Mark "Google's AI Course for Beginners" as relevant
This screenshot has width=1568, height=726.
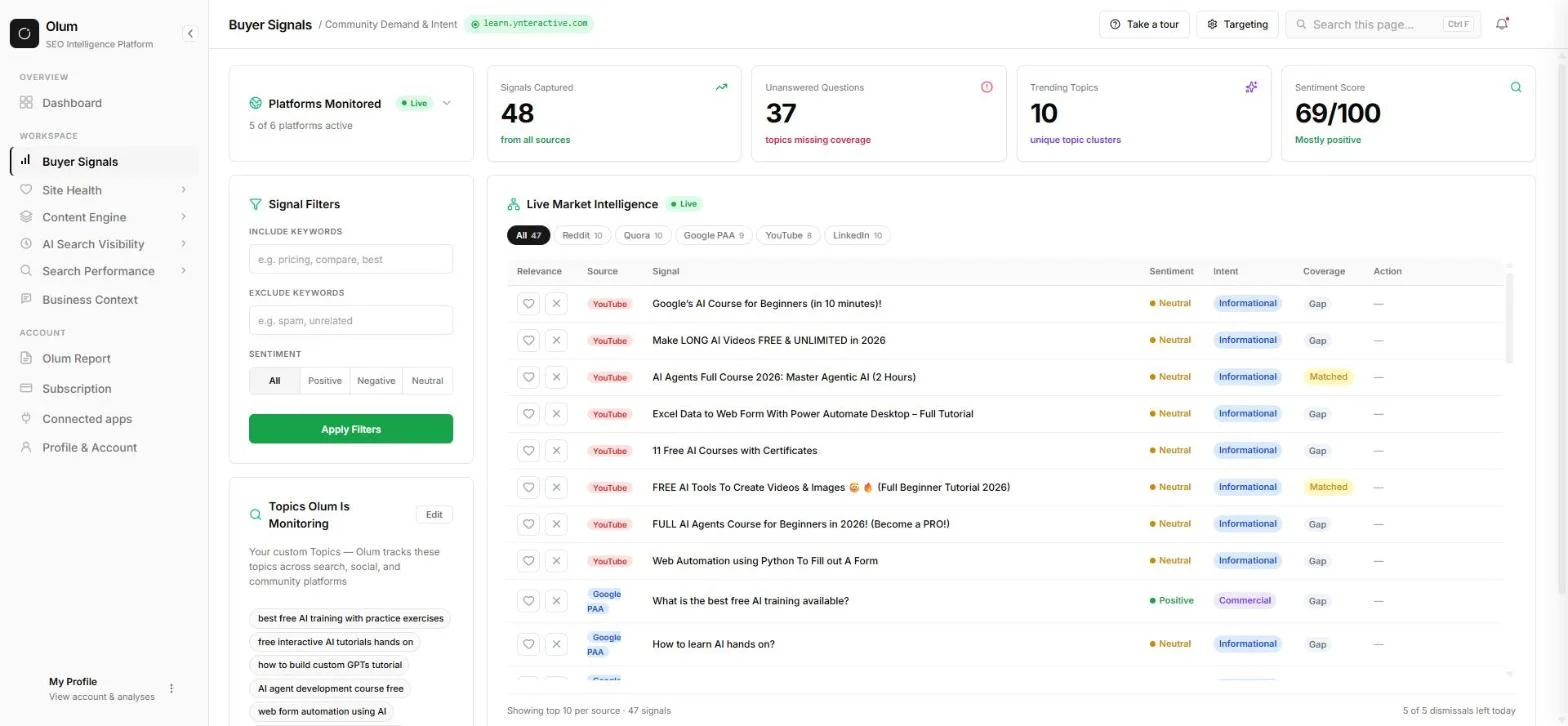[528, 304]
